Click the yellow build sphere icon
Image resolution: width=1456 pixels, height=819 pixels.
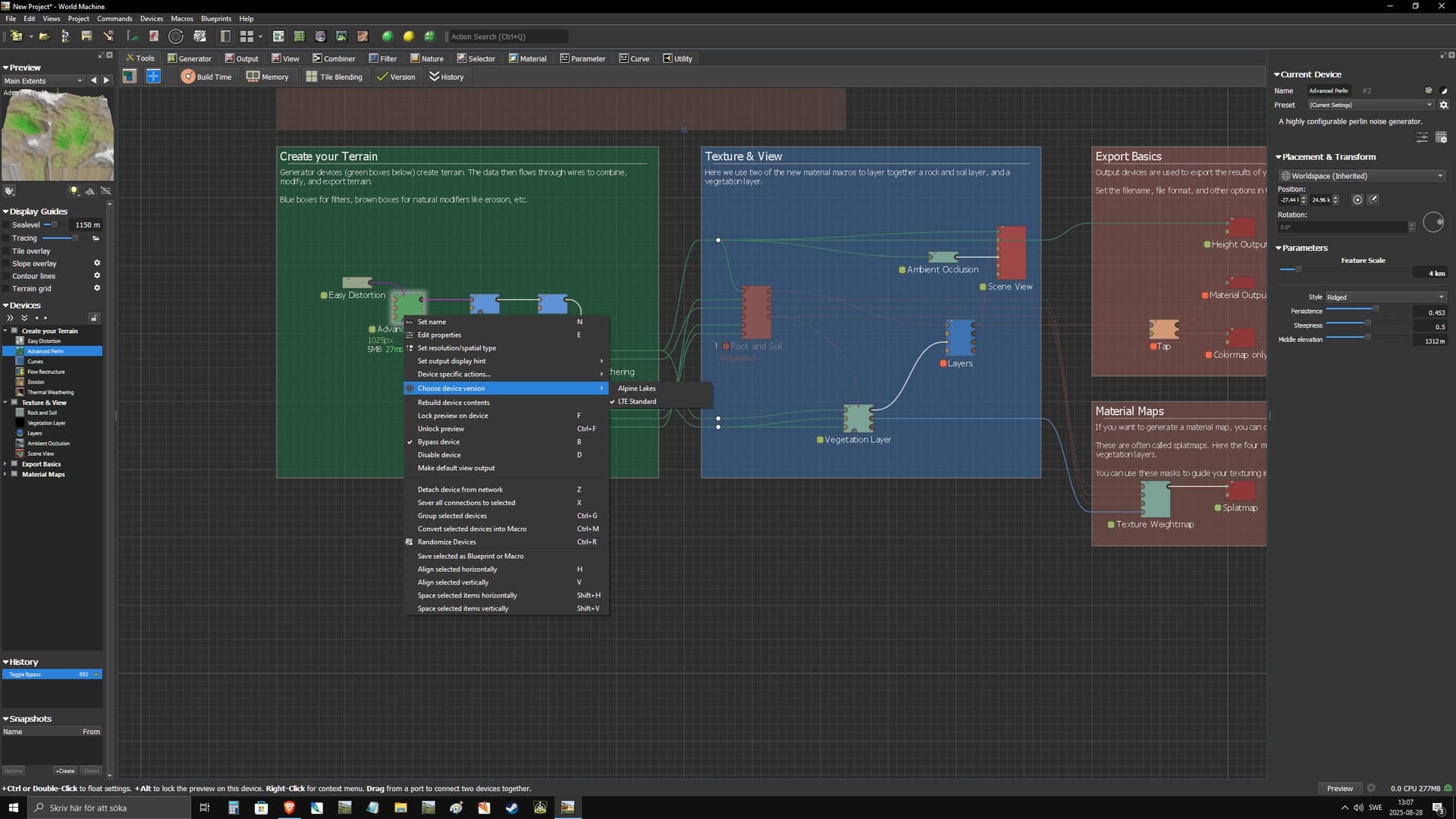409,36
